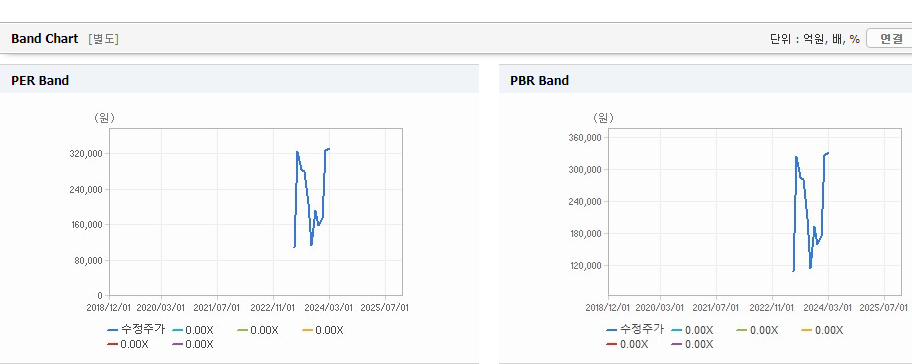Image resolution: width=912 pixels, height=364 pixels.
Task: Toggle red 0.00X legend entry in PBR Band chart
Action: pos(627,344)
